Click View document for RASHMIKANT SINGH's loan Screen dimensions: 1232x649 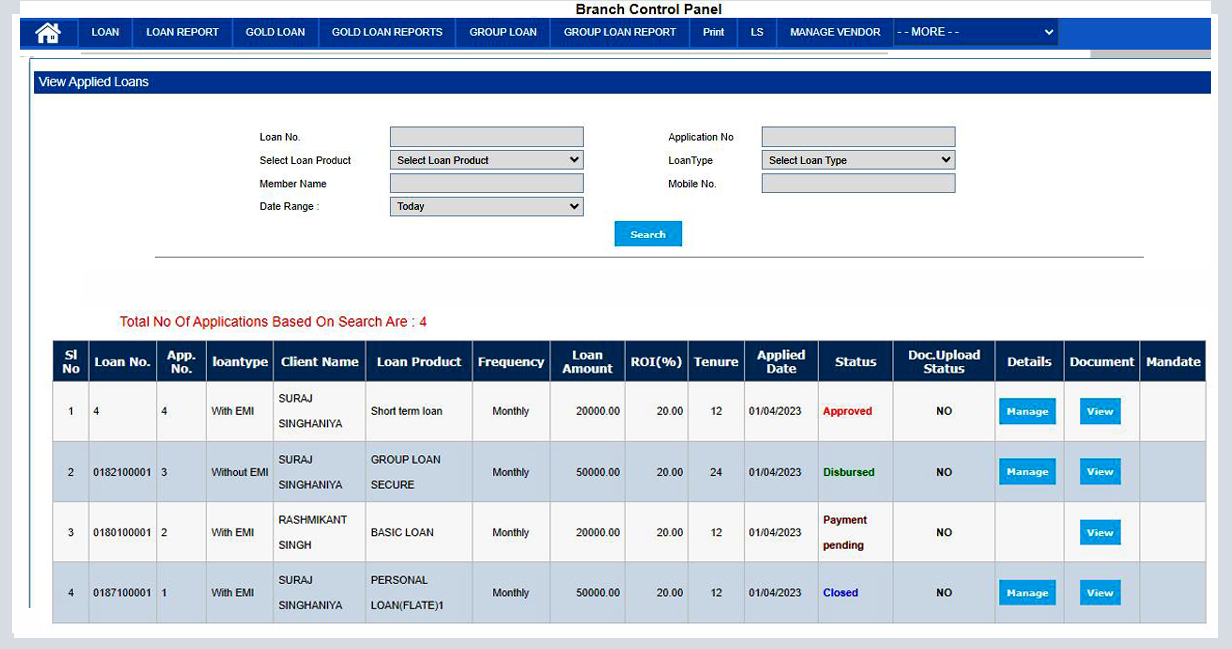pos(1099,532)
